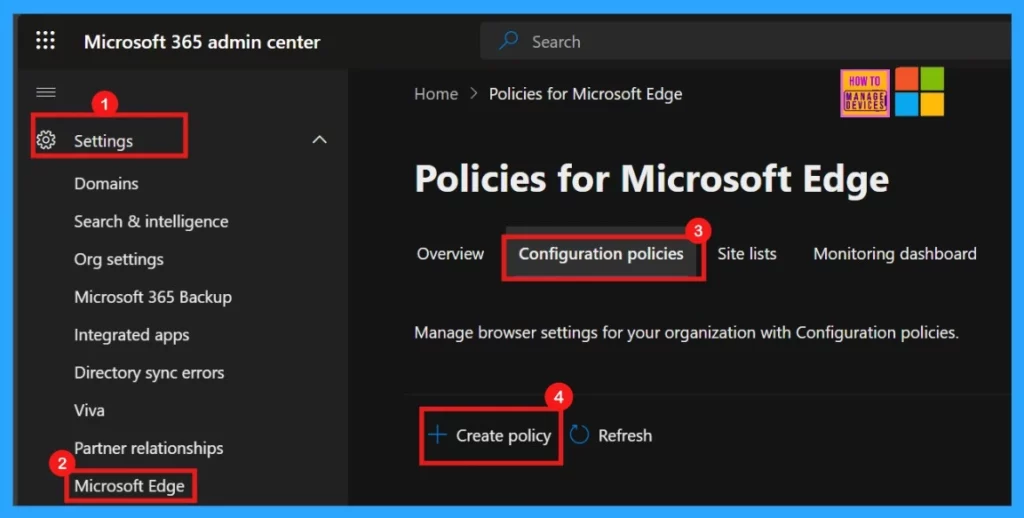The image size is (1024, 518).
Task: Click the search magnifier icon
Action: point(508,40)
